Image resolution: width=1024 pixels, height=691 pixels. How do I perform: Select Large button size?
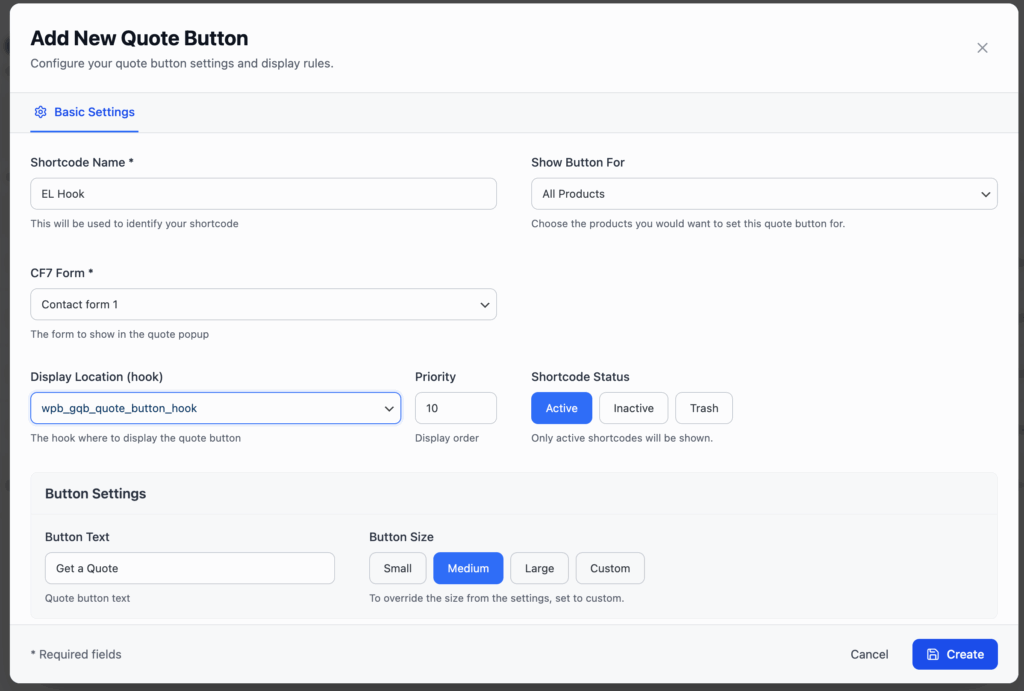pyautogui.click(x=539, y=568)
